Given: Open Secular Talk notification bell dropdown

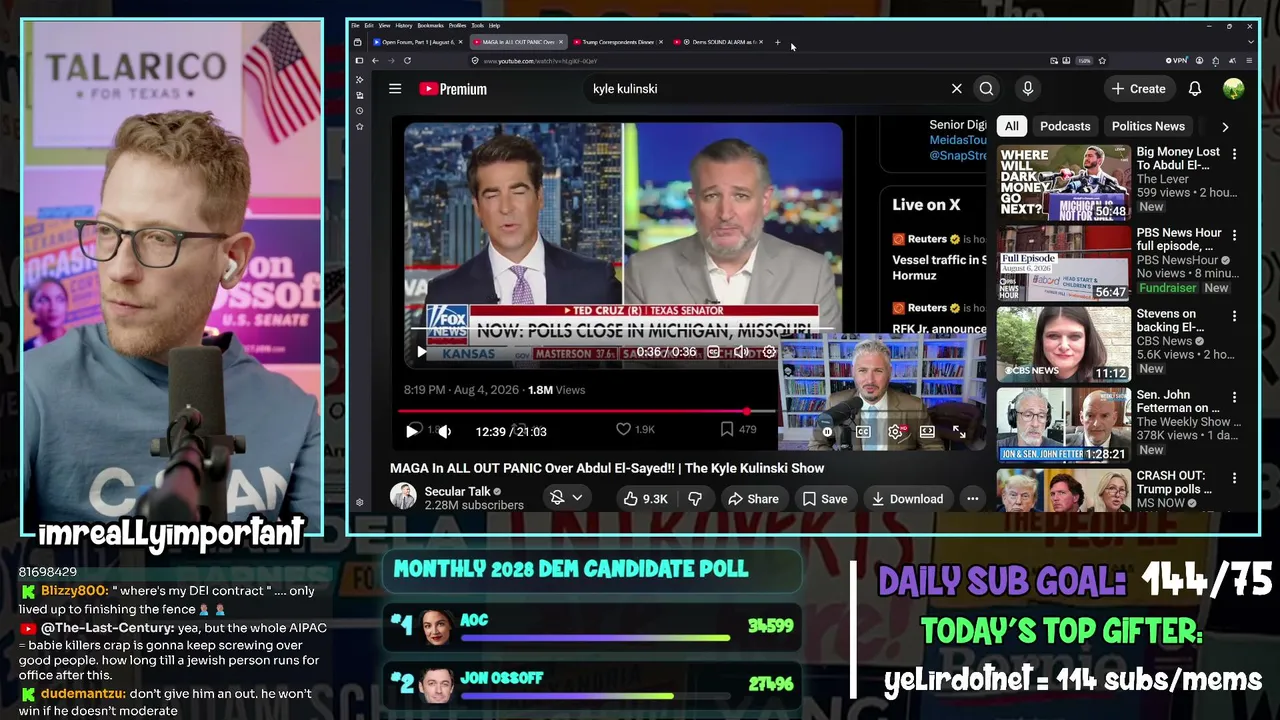Looking at the screenshot, I should pyautogui.click(x=566, y=497).
